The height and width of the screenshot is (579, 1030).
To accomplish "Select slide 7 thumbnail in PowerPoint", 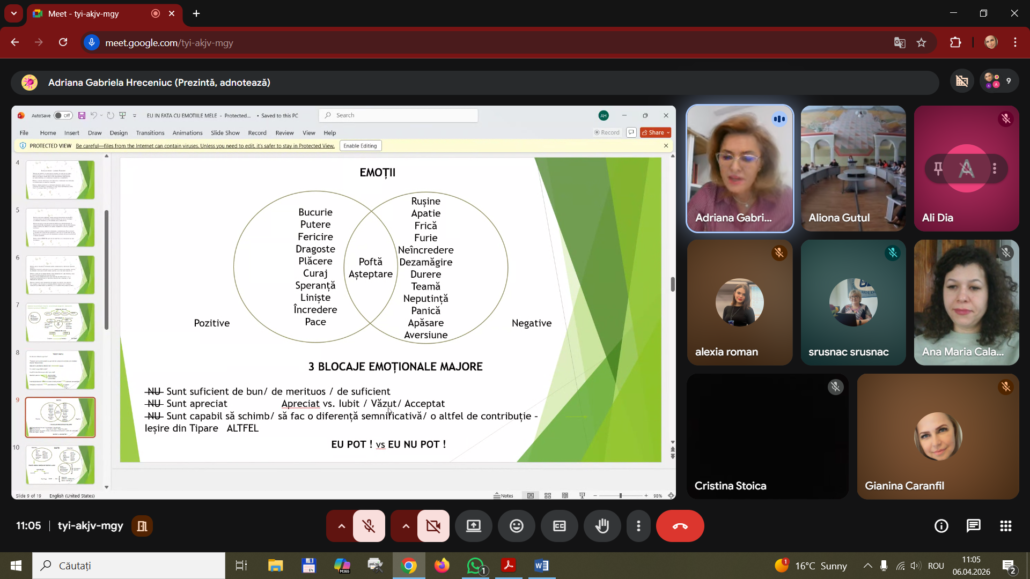I will [60, 322].
